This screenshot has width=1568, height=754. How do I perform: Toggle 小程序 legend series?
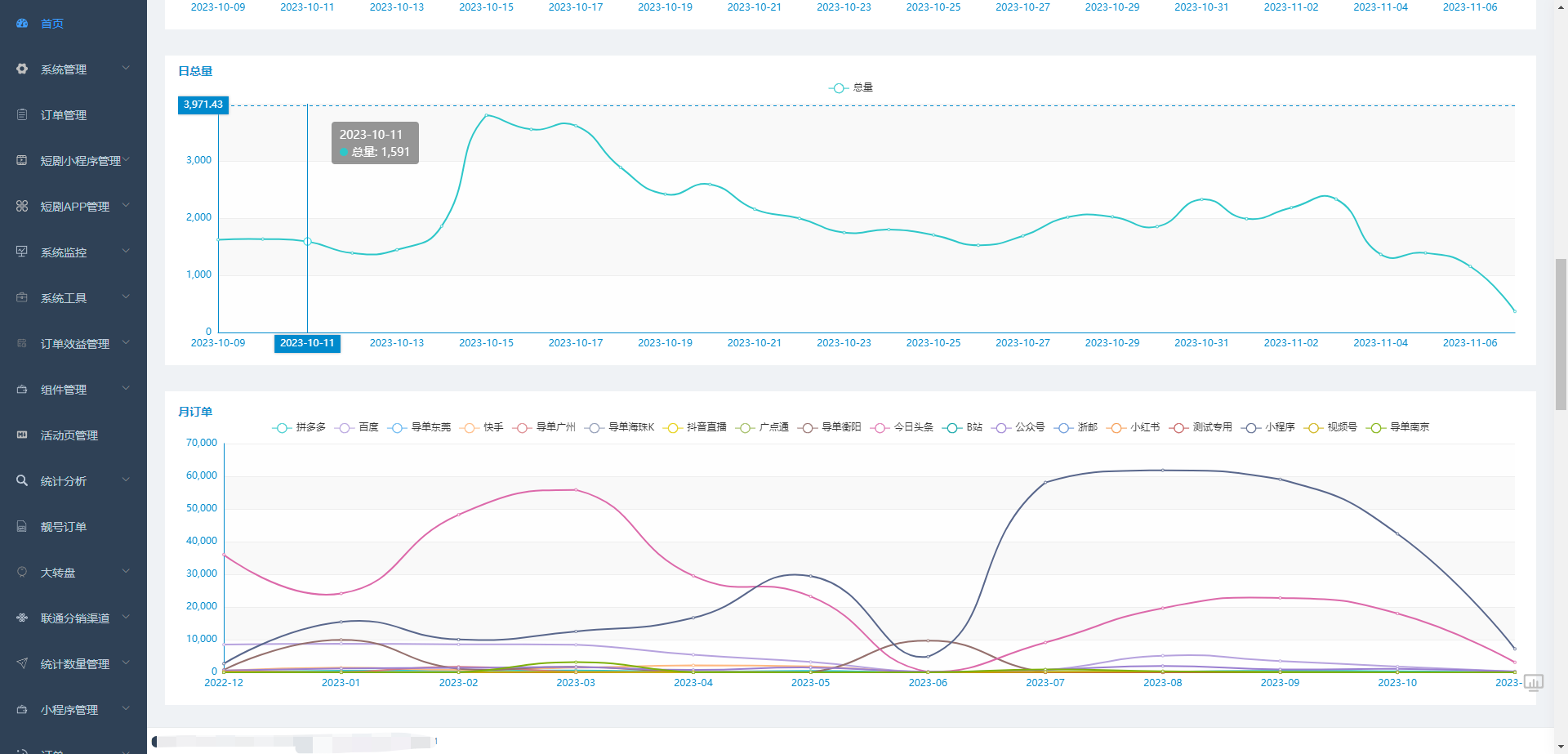(1268, 427)
